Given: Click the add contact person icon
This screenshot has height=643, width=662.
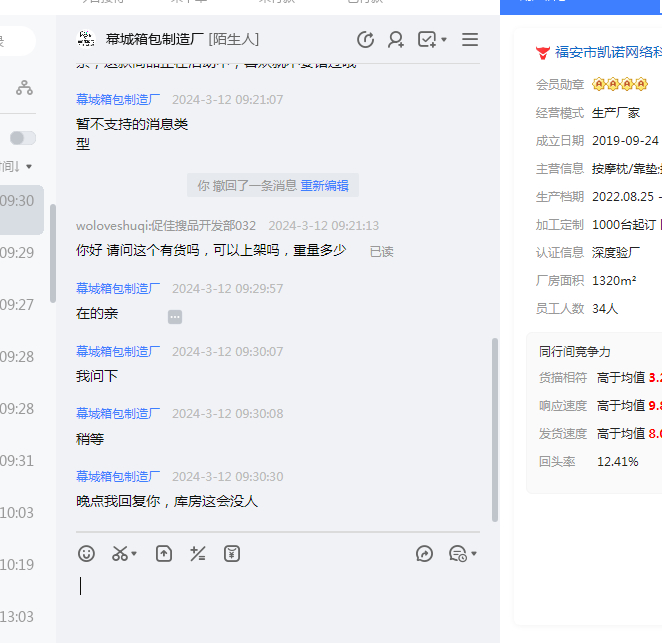Looking at the screenshot, I should pos(396,40).
